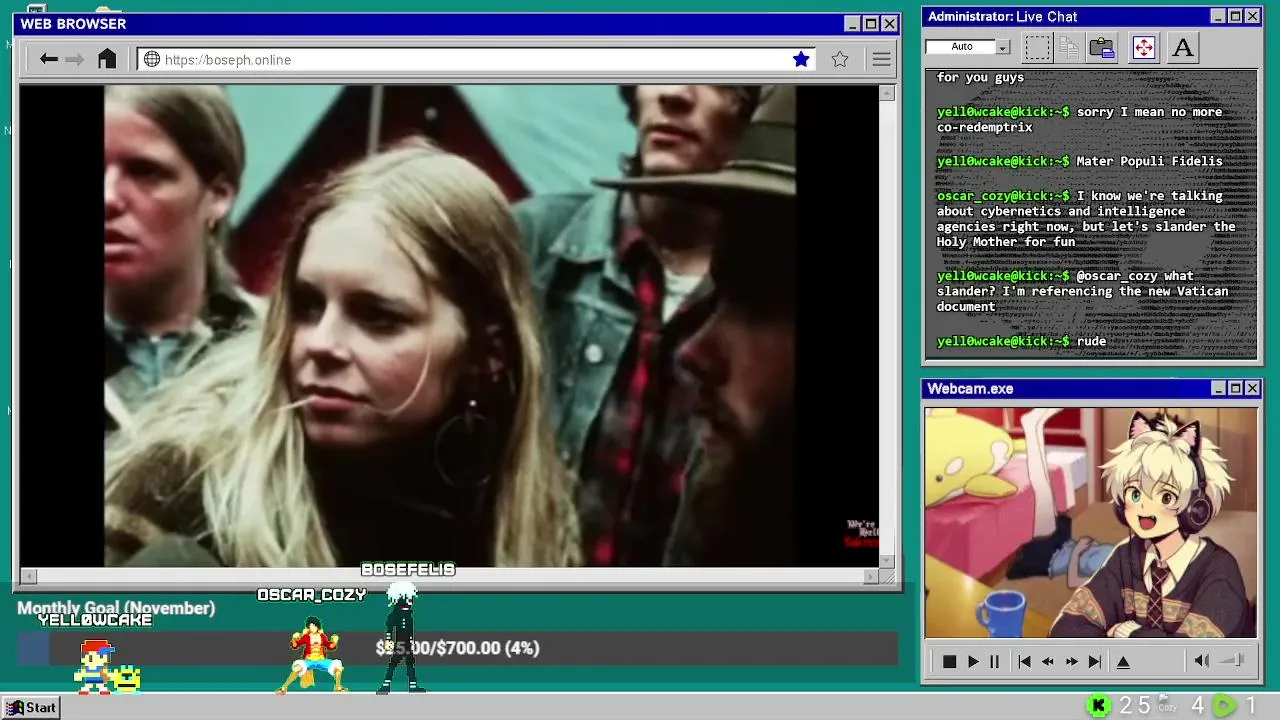Open the browser home page
Screen dimensions: 1280x720
pos(107,59)
